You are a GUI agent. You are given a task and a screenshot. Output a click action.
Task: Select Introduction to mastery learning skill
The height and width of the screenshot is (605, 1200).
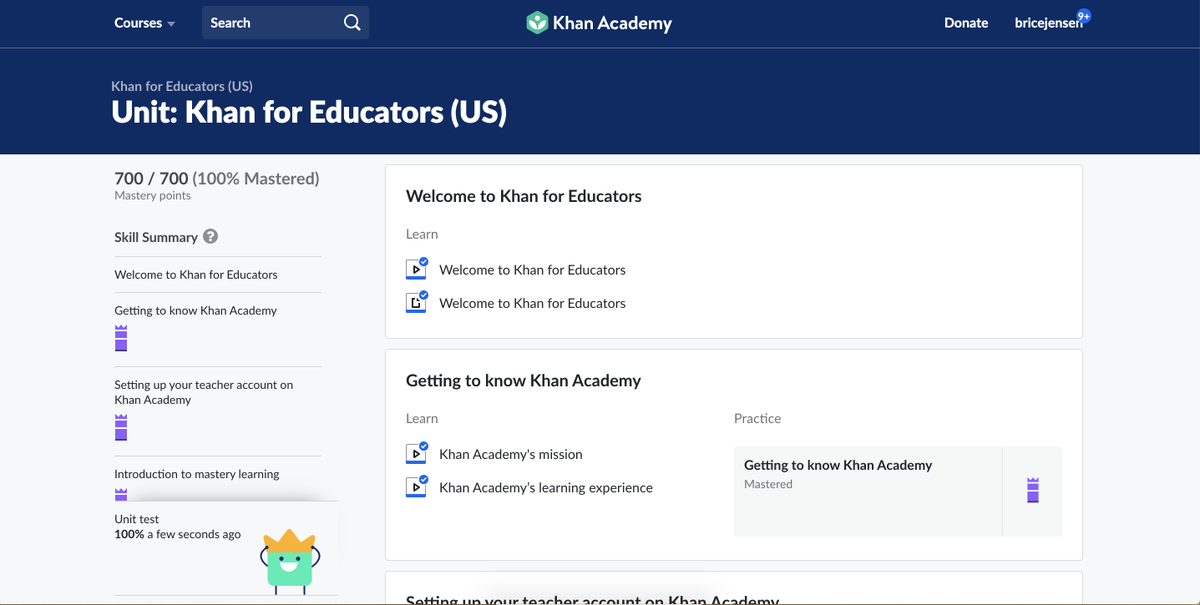(197, 474)
